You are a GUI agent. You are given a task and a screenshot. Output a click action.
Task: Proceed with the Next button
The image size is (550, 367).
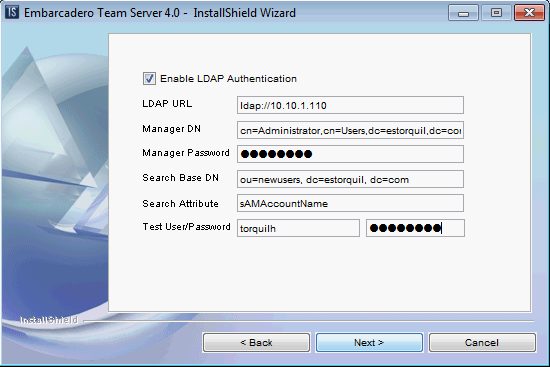tap(369, 342)
